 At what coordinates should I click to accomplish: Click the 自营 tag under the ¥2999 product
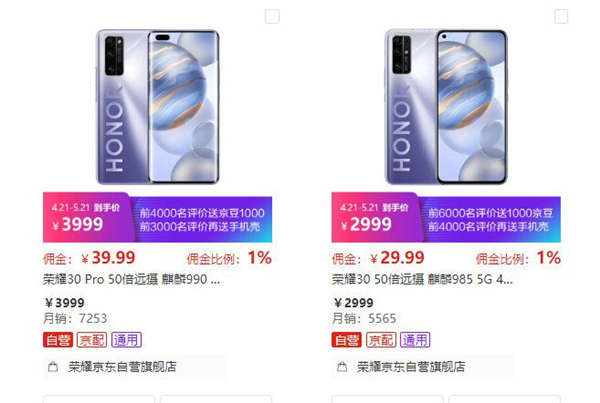point(346,340)
